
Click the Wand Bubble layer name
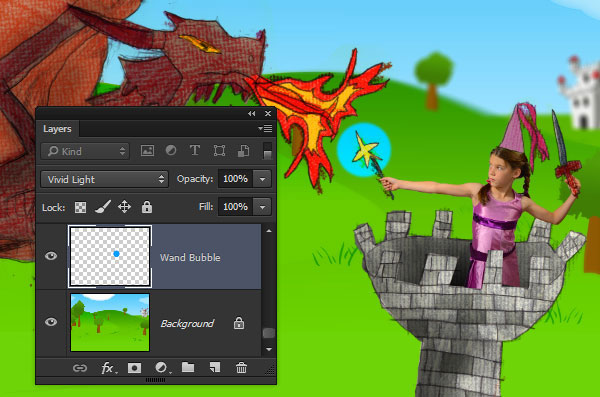(190, 258)
